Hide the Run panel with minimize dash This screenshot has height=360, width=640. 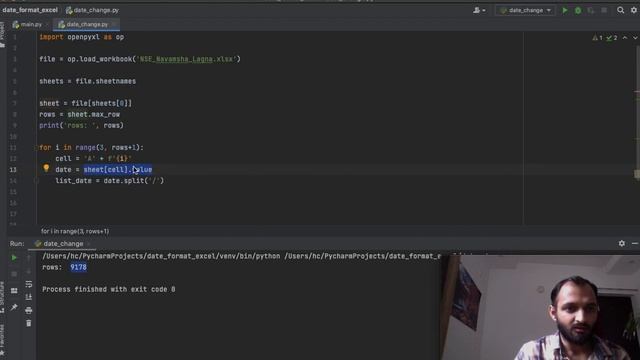635,243
